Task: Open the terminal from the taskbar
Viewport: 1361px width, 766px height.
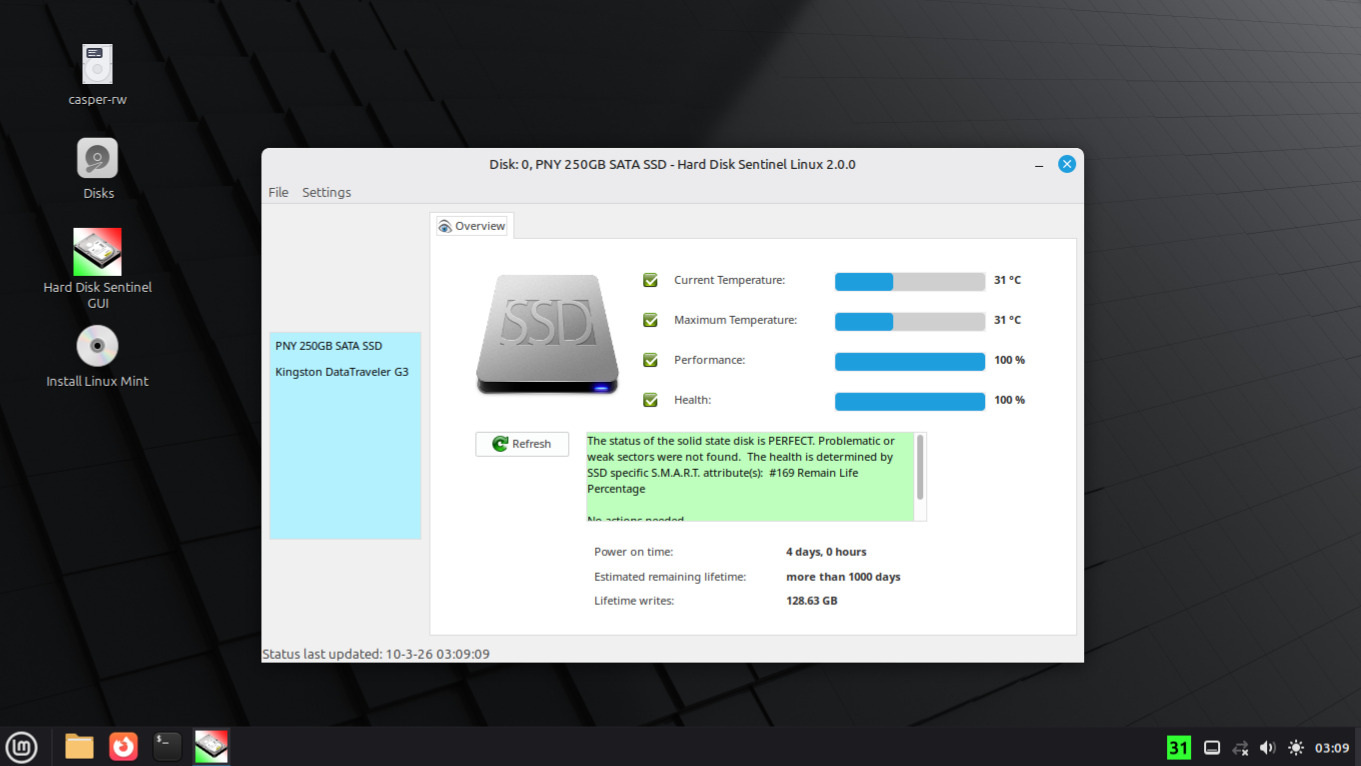Action: coord(167,747)
